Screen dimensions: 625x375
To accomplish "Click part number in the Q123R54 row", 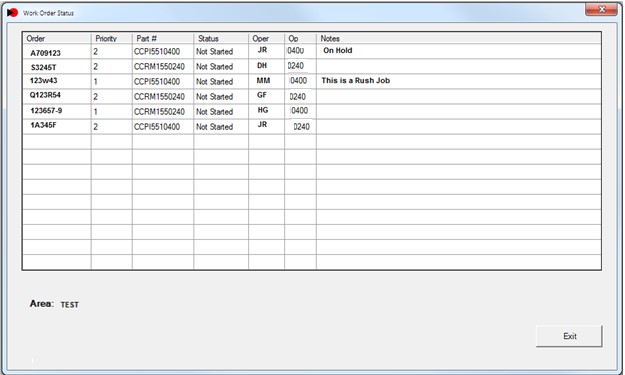I will (159, 97).
